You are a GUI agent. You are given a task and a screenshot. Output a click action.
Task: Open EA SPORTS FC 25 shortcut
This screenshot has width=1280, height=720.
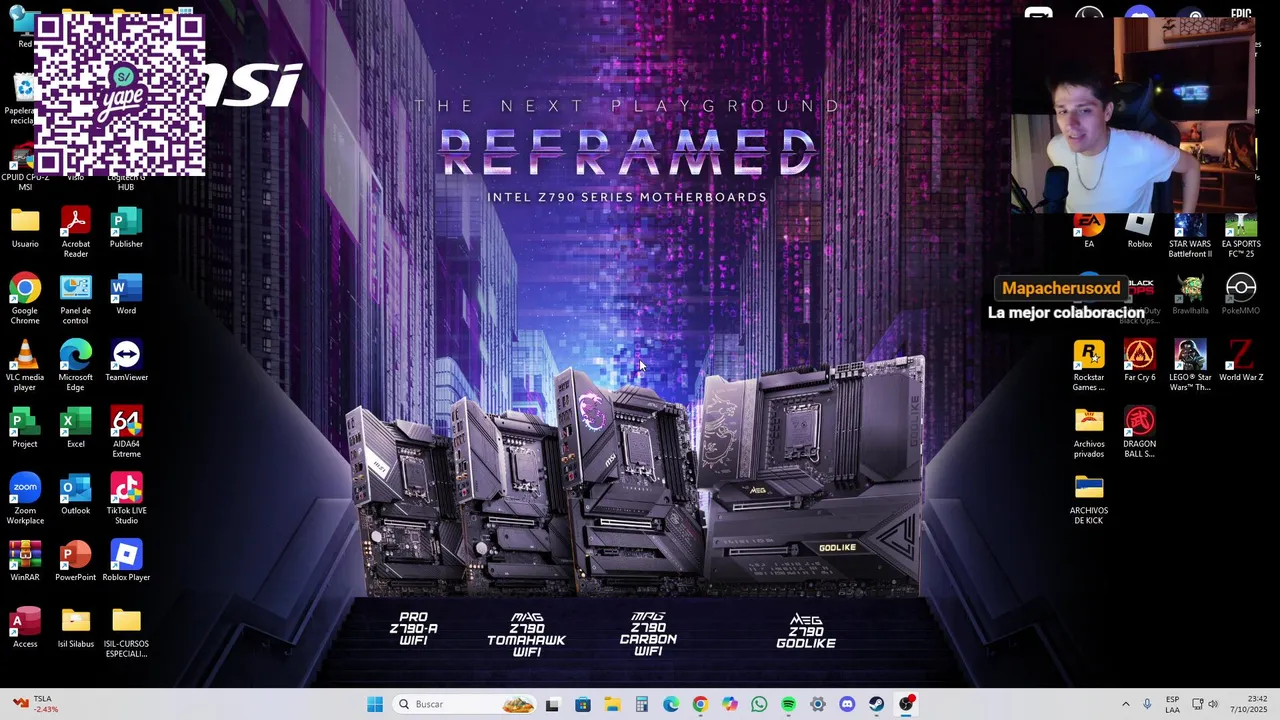point(1241,237)
